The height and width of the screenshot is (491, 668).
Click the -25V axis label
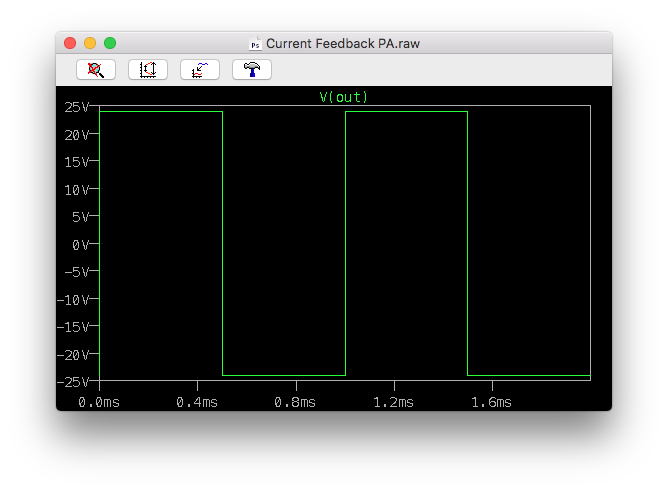click(x=73, y=382)
